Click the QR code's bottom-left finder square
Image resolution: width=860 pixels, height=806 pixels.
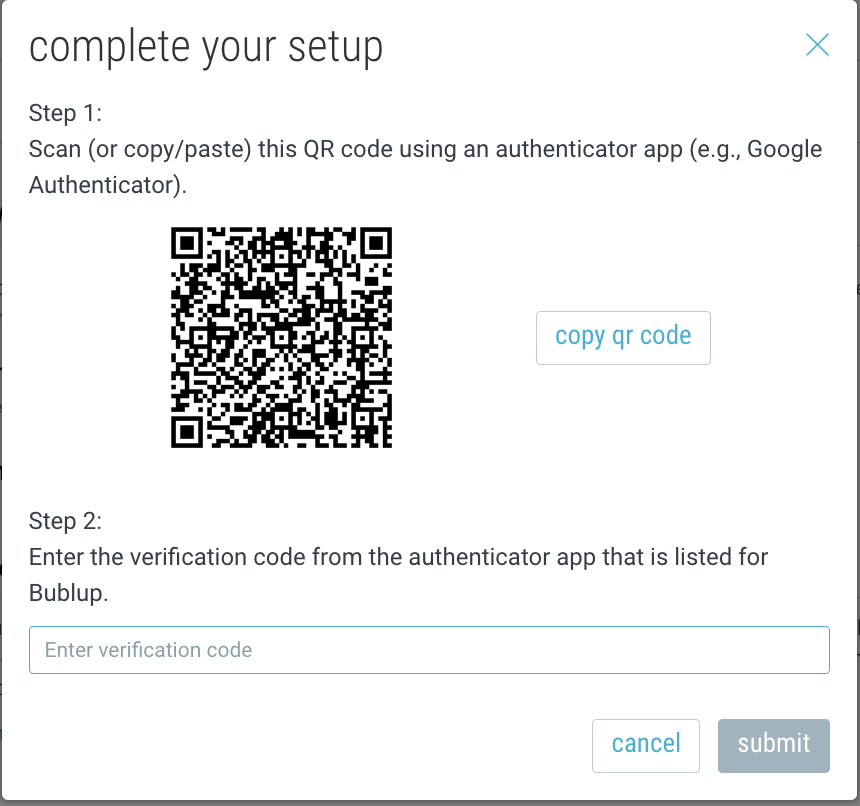(187, 432)
